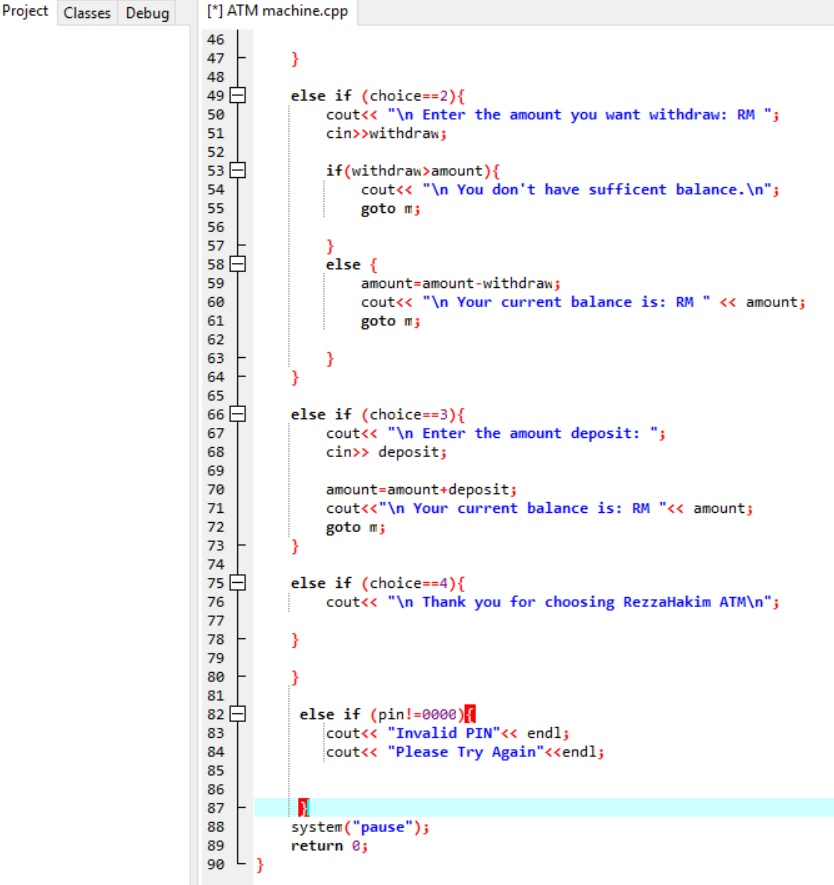Collapse the choice==3 fold at line 66
This screenshot has width=834, height=885.
point(238,414)
